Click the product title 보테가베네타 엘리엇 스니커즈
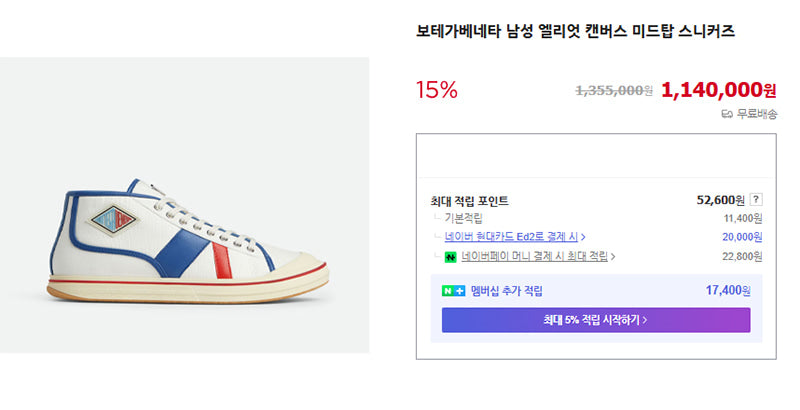This screenshot has width=800, height=410. click(576, 32)
